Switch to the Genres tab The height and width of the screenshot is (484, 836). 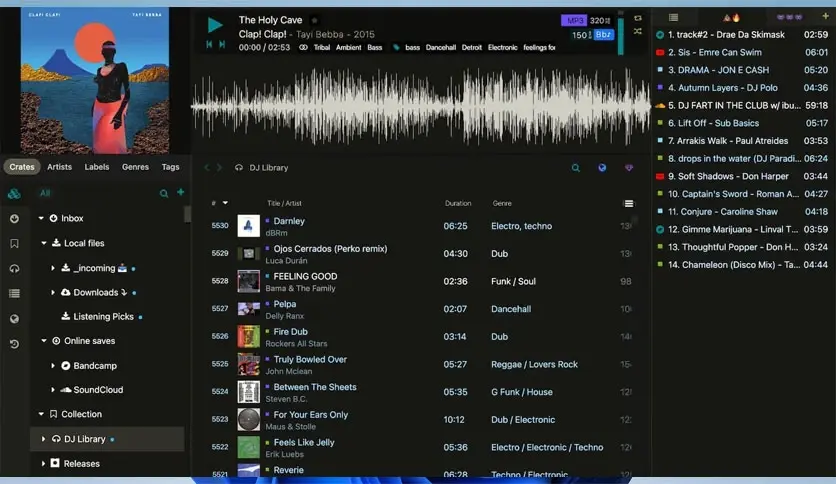pyautogui.click(x=135, y=167)
